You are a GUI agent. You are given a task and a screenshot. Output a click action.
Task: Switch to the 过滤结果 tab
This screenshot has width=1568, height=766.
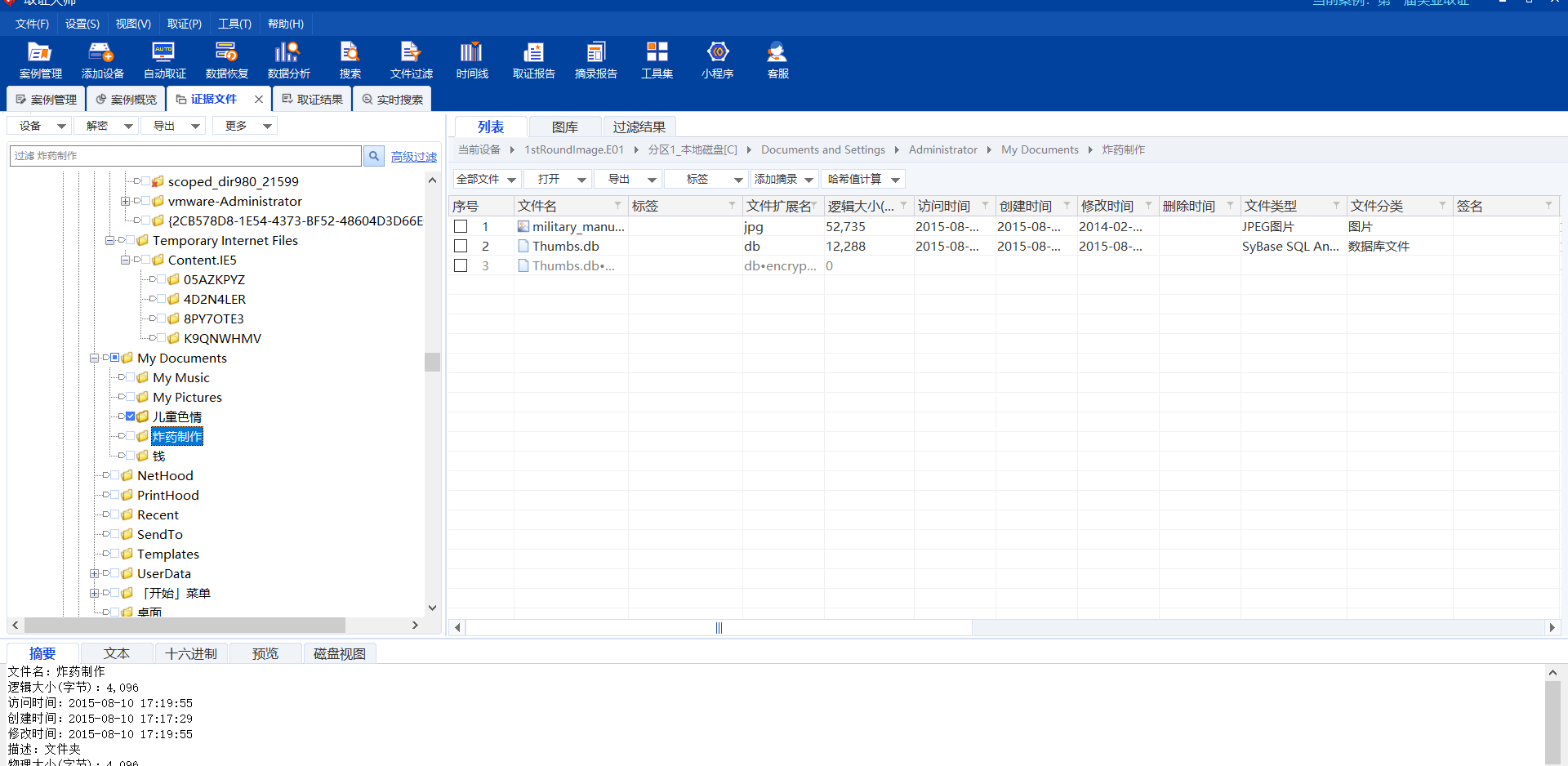point(639,127)
